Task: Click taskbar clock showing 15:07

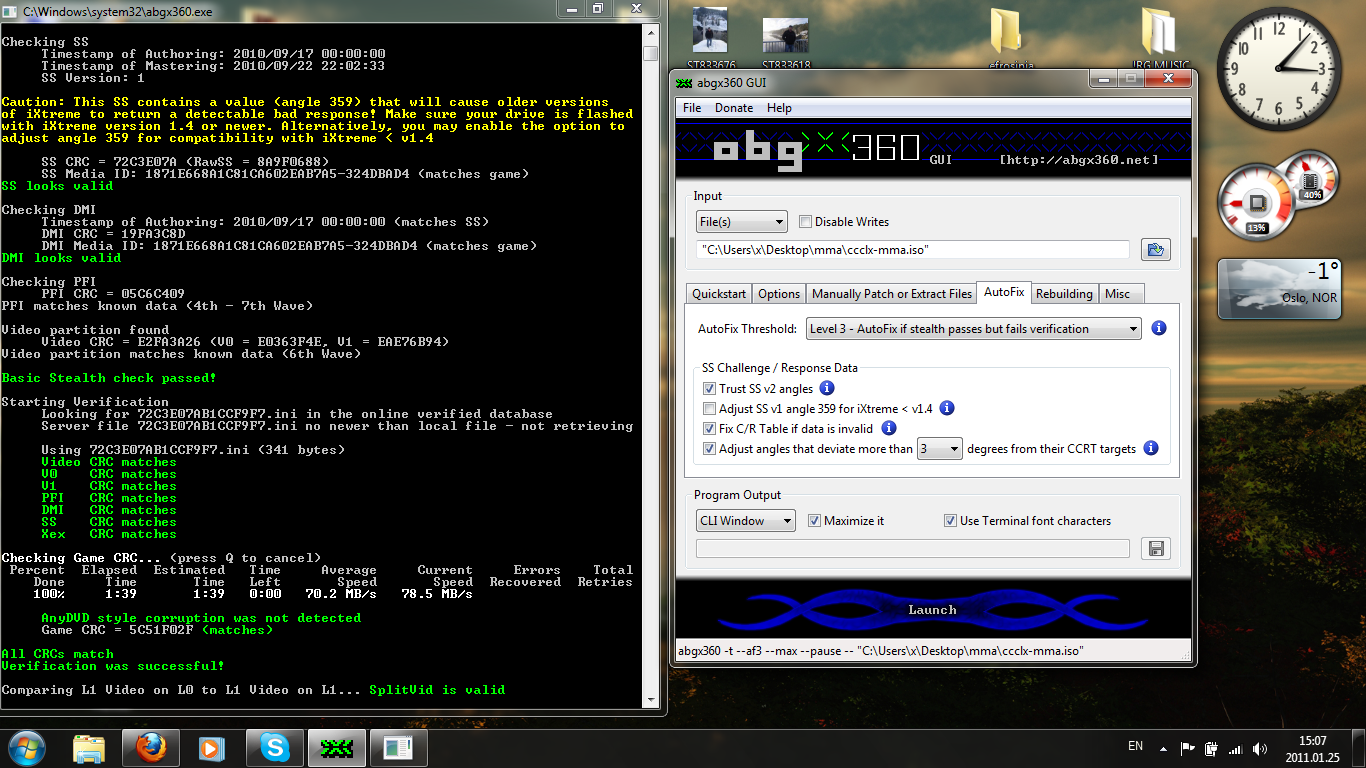Action: 1312,748
